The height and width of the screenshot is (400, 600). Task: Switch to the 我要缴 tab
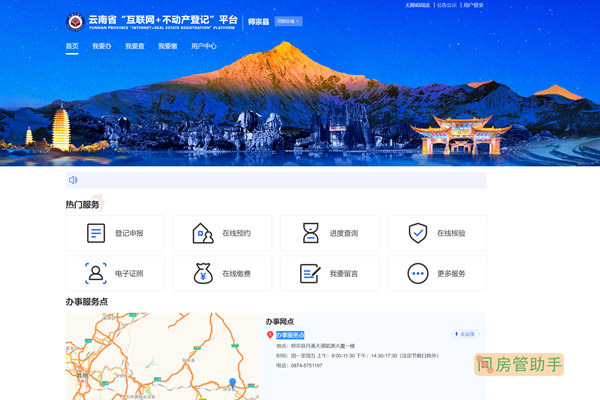[167, 46]
